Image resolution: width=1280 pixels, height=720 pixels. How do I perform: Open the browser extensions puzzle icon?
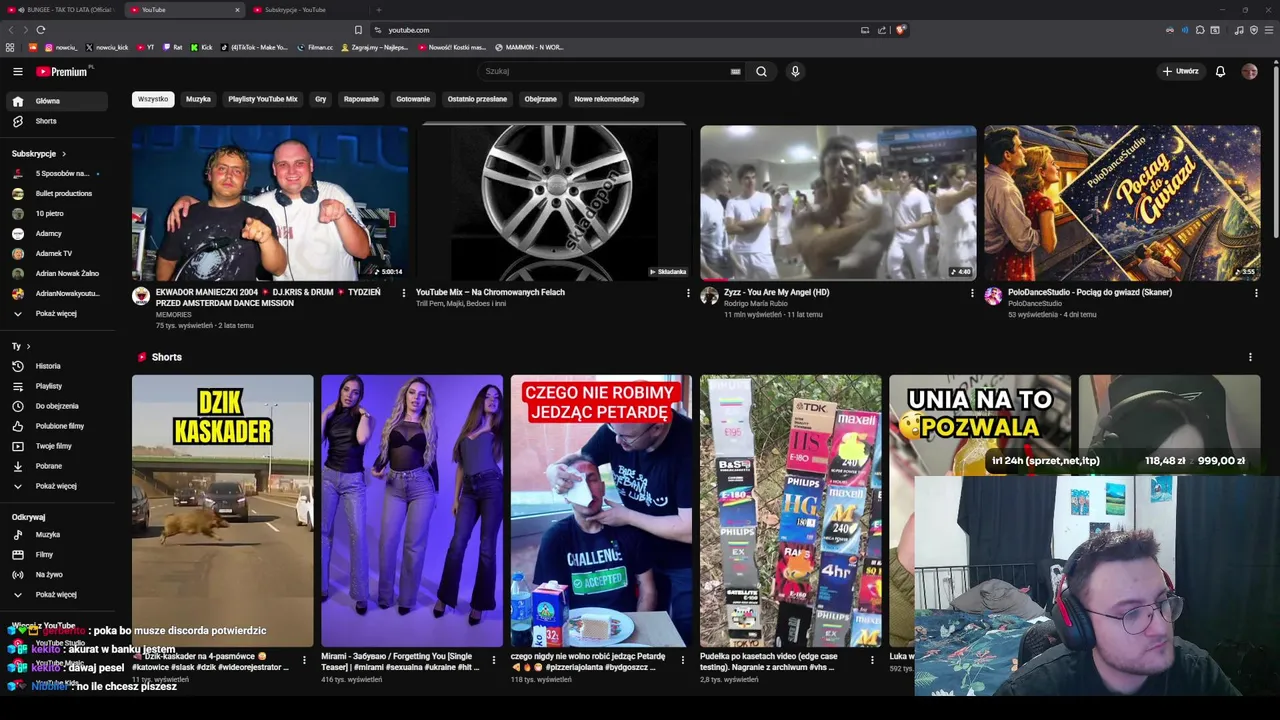(1200, 30)
